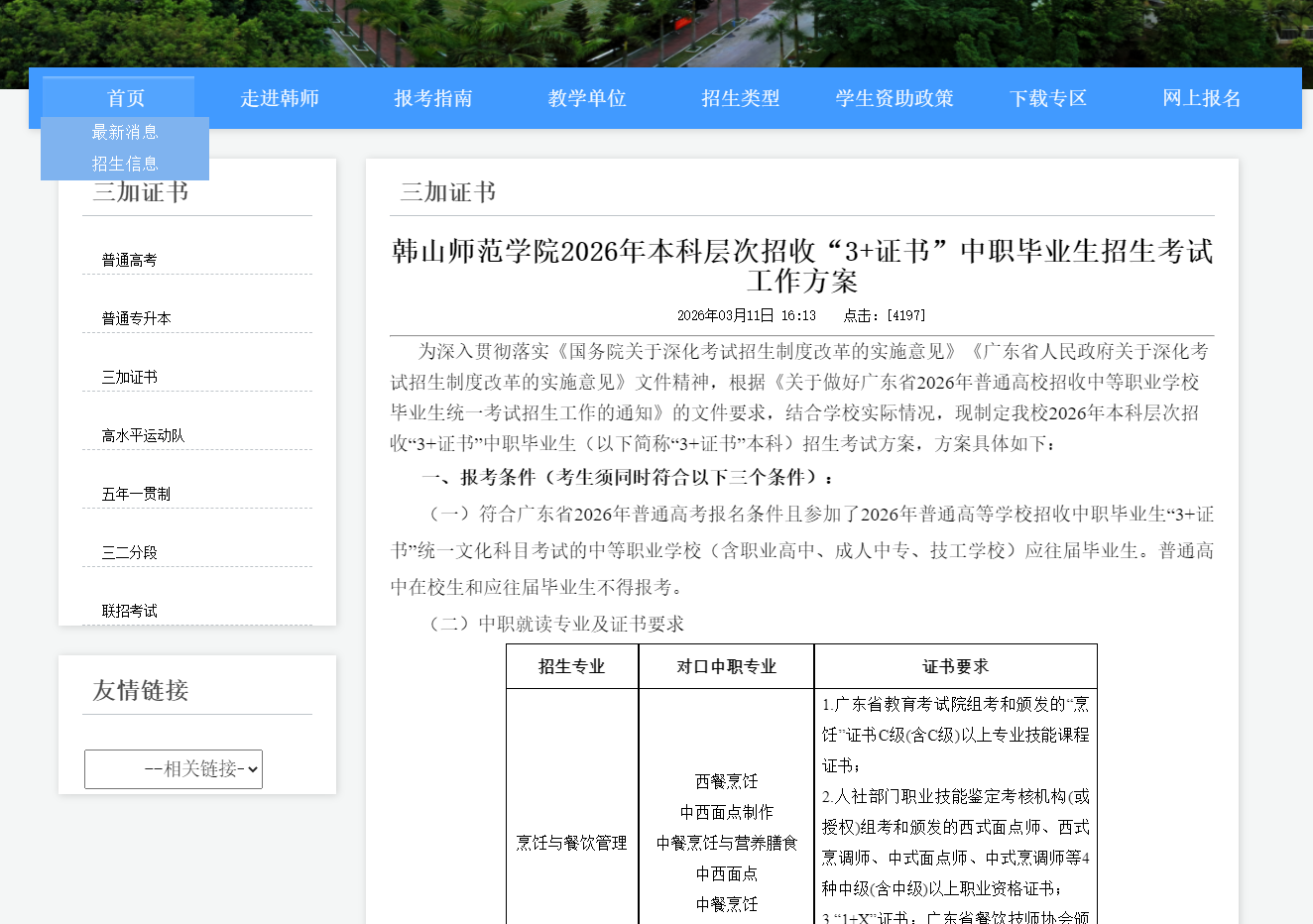Choose 招生信息 from the submenu
The height and width of the screenshot is (924, 1313).
tap(125, 163)
